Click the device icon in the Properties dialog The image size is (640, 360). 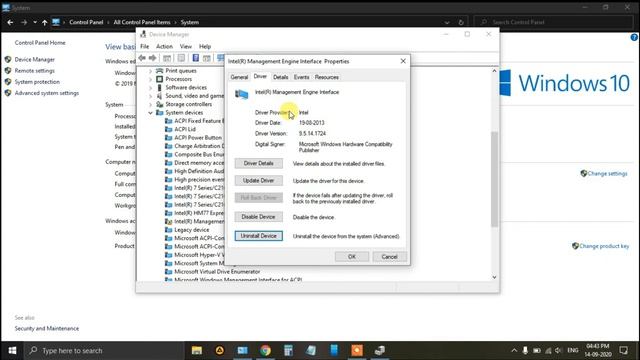(x=241, y=95)
